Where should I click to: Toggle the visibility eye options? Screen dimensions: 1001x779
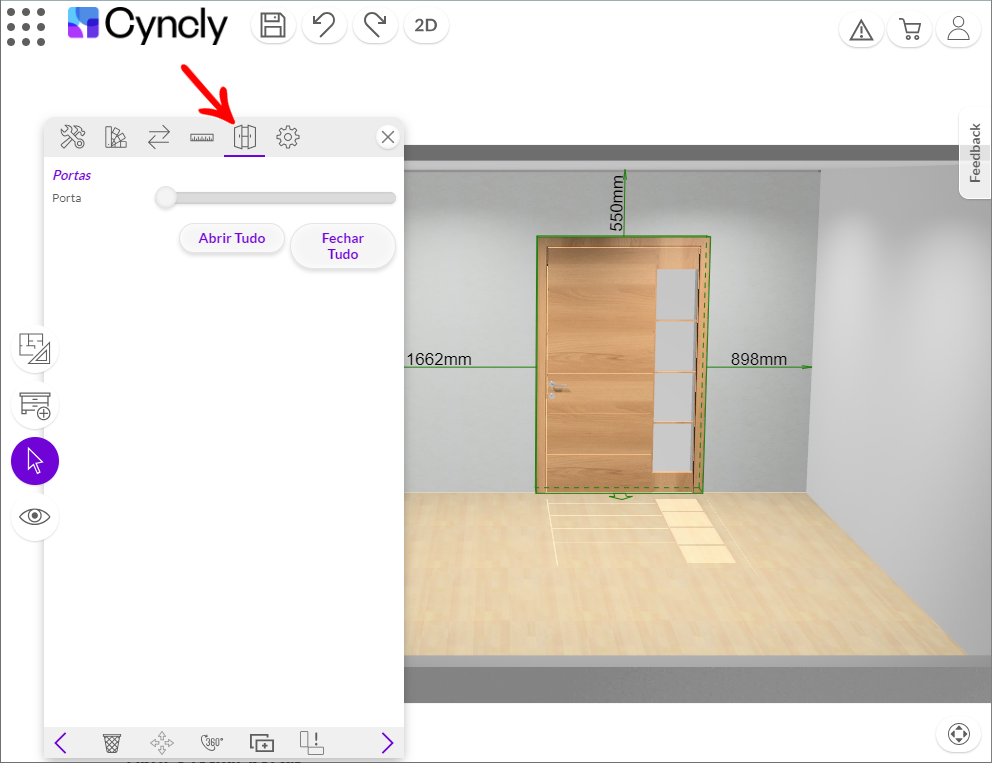pos(35,517)
